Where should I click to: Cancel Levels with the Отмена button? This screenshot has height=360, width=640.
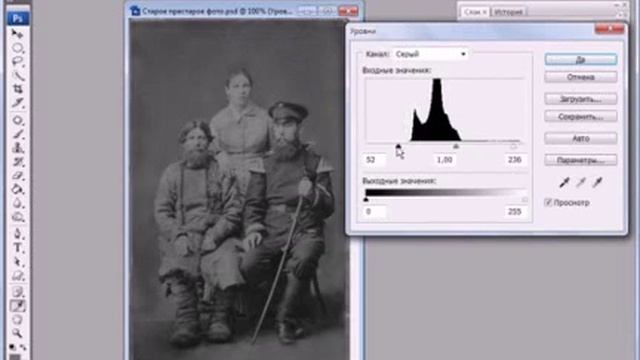[581, 77]
